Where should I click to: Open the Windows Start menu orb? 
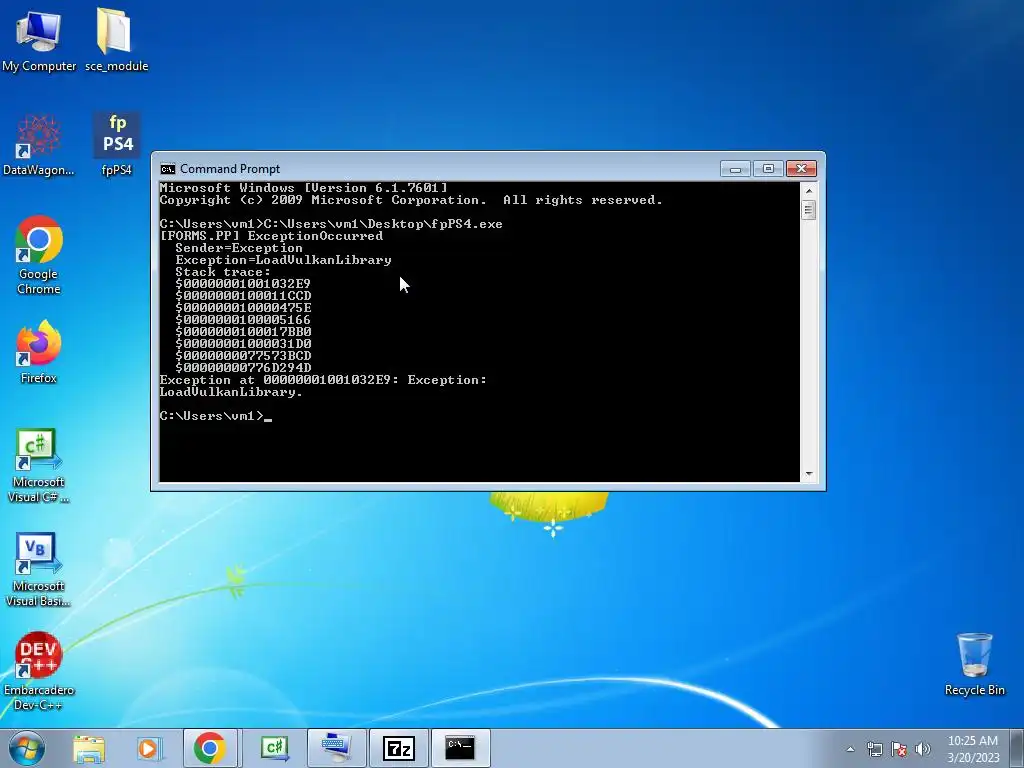click(x=27, y=748)
